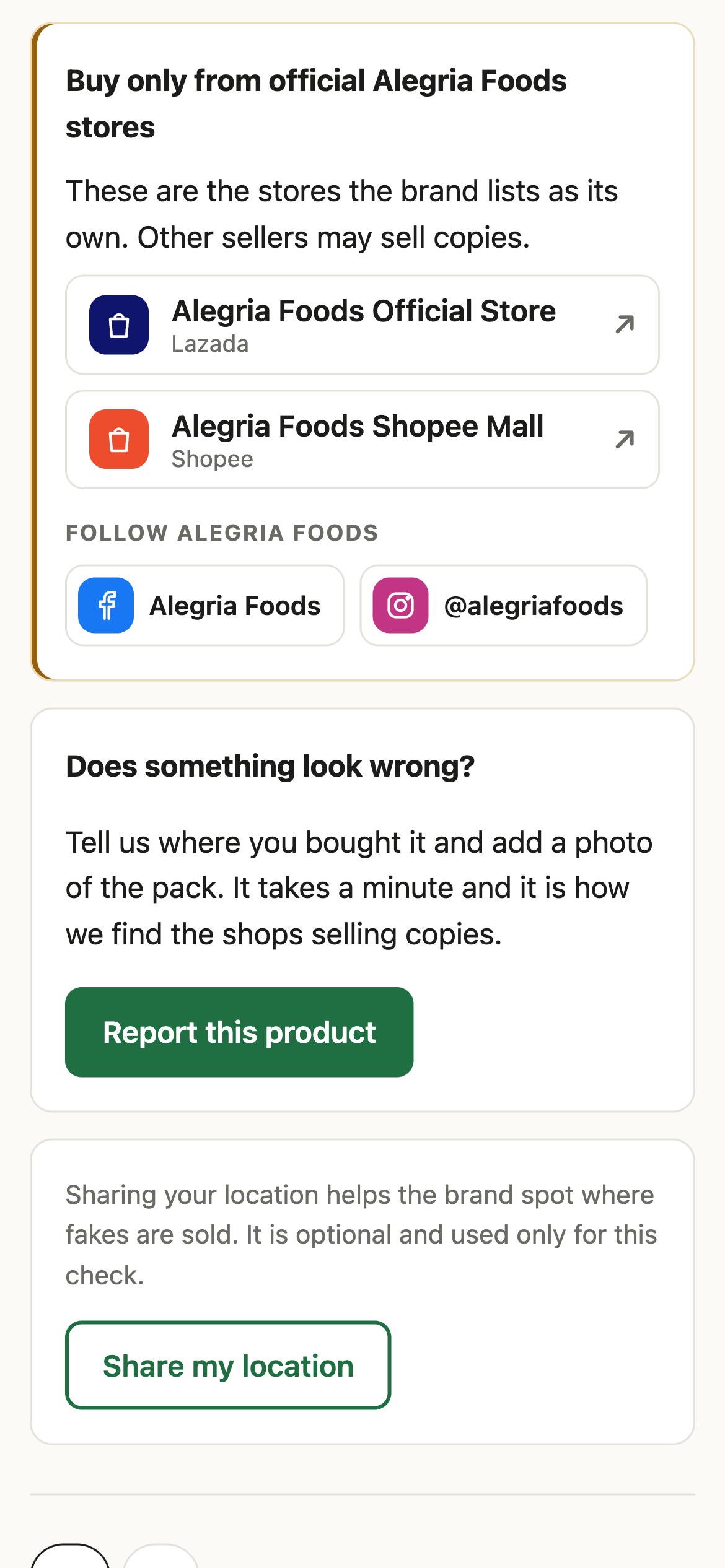Click the 'Does something look wrong?' heading
The image size is (725, 1568).
[270, 766]
